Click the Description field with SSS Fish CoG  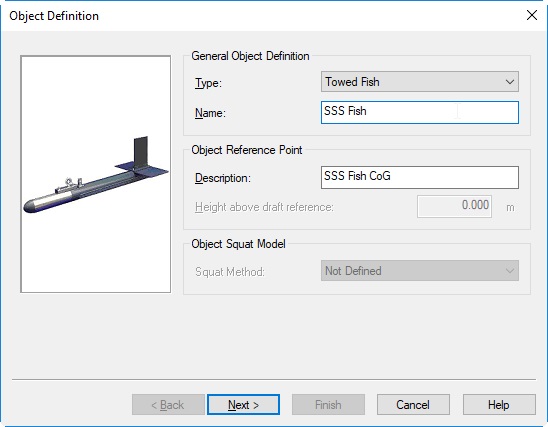coord(420,177)
